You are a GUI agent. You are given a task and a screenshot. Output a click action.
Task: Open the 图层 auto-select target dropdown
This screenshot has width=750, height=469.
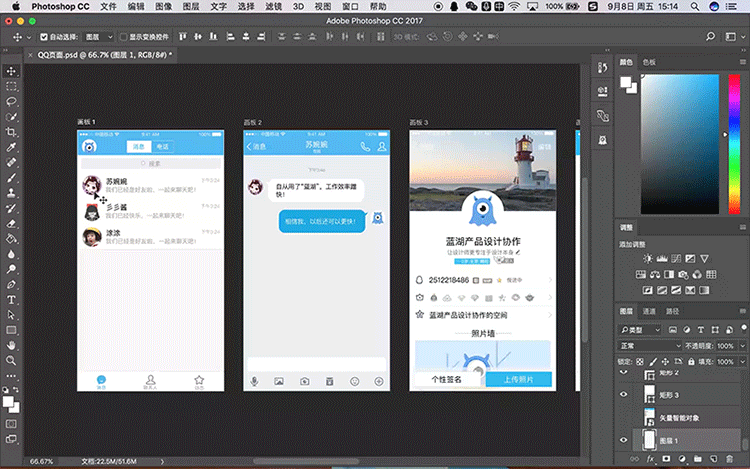99,37
